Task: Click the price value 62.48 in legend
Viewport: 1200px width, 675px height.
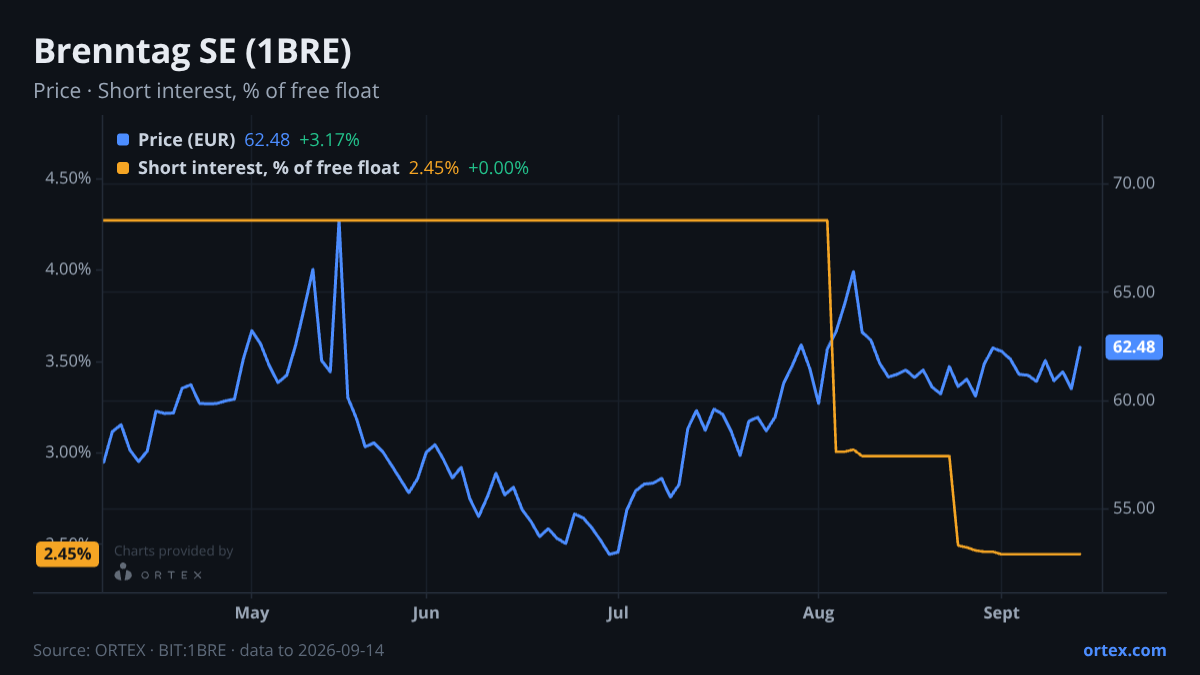Action: 267,140
